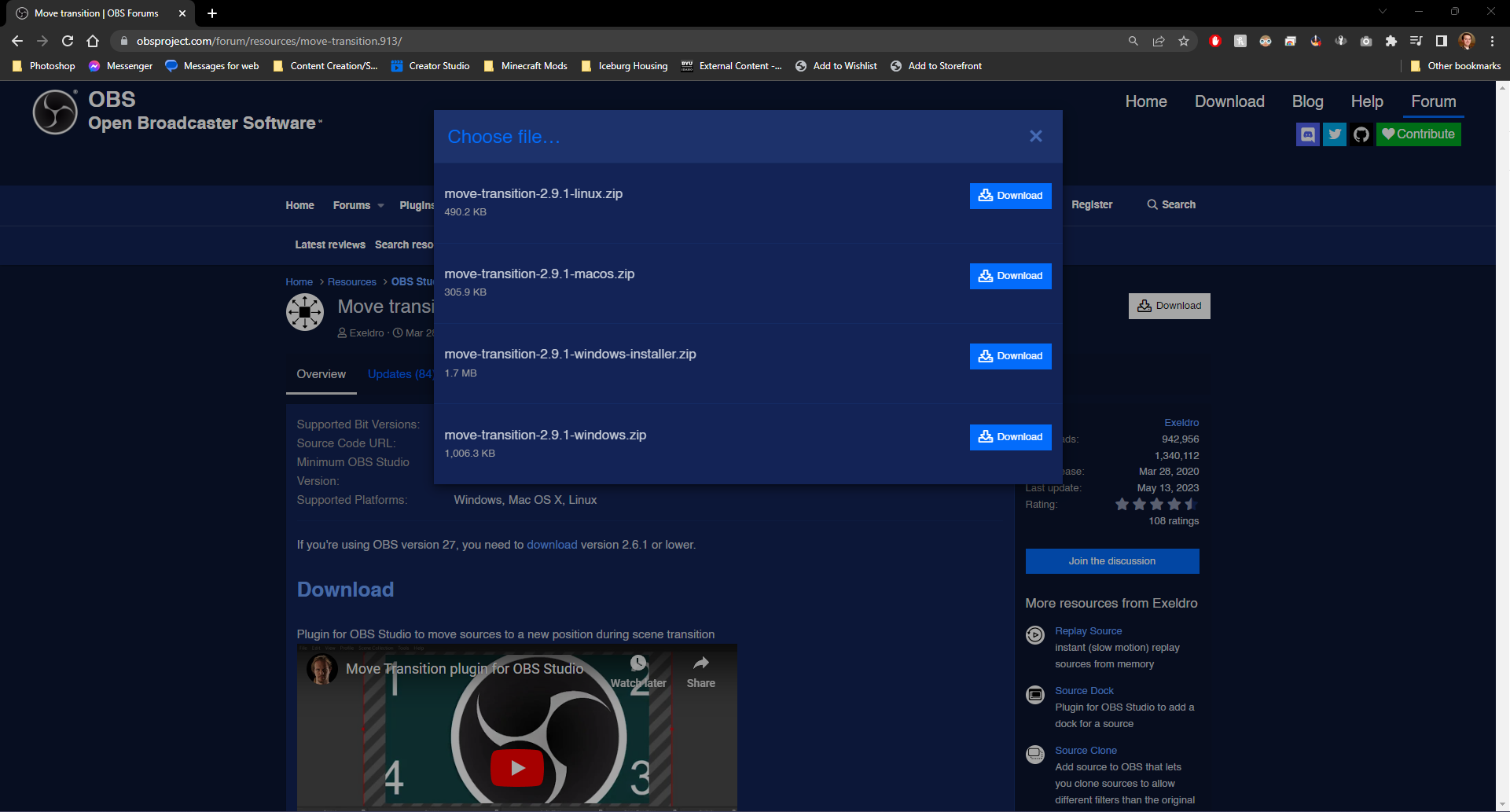The width and height of the screenshot is (1510, 812).
Task: Play the Move Transition plugin video
Action: pyautogui.click(x=516, y=768)
